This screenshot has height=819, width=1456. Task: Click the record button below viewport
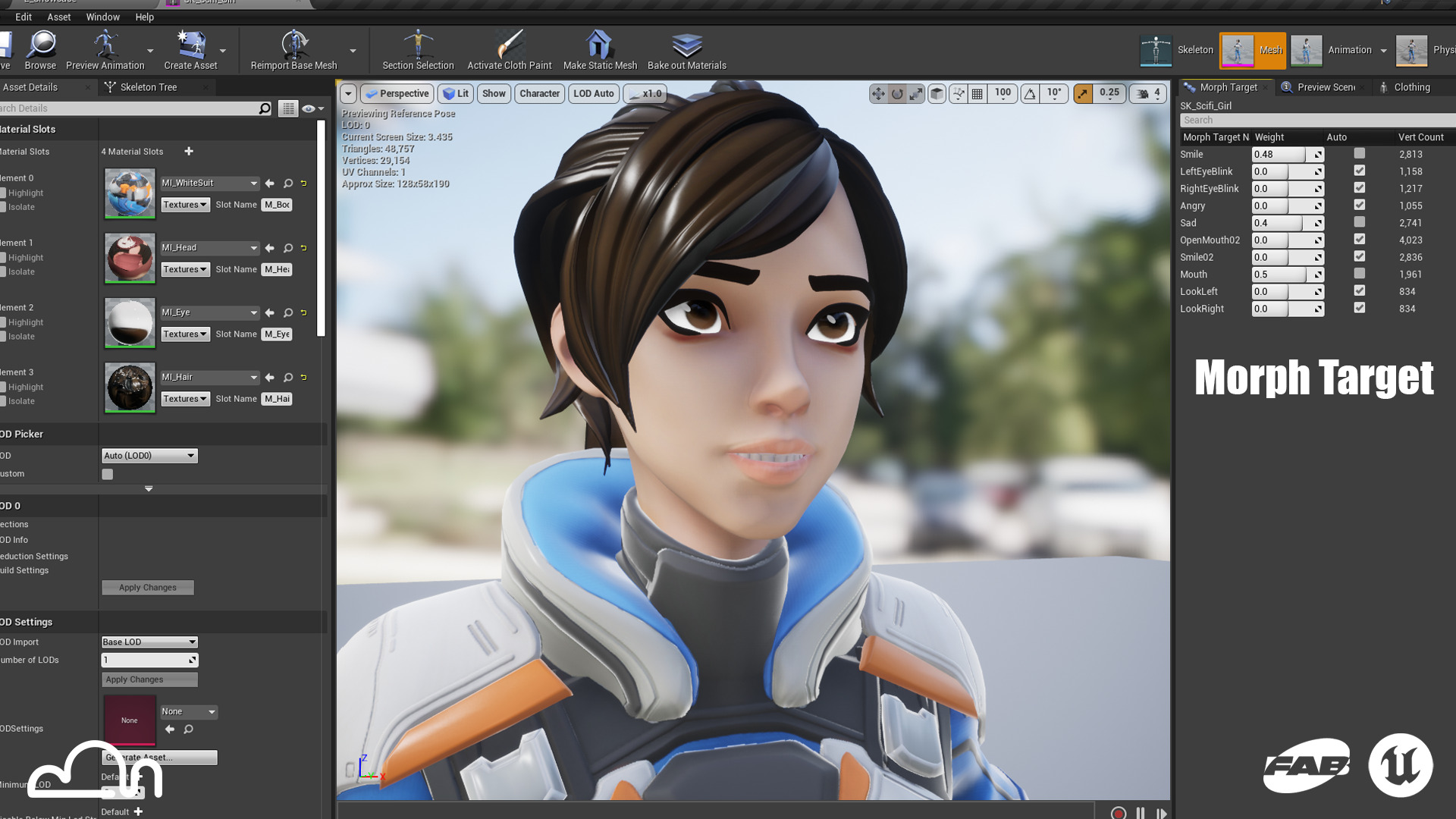(x=1119, y=813)
